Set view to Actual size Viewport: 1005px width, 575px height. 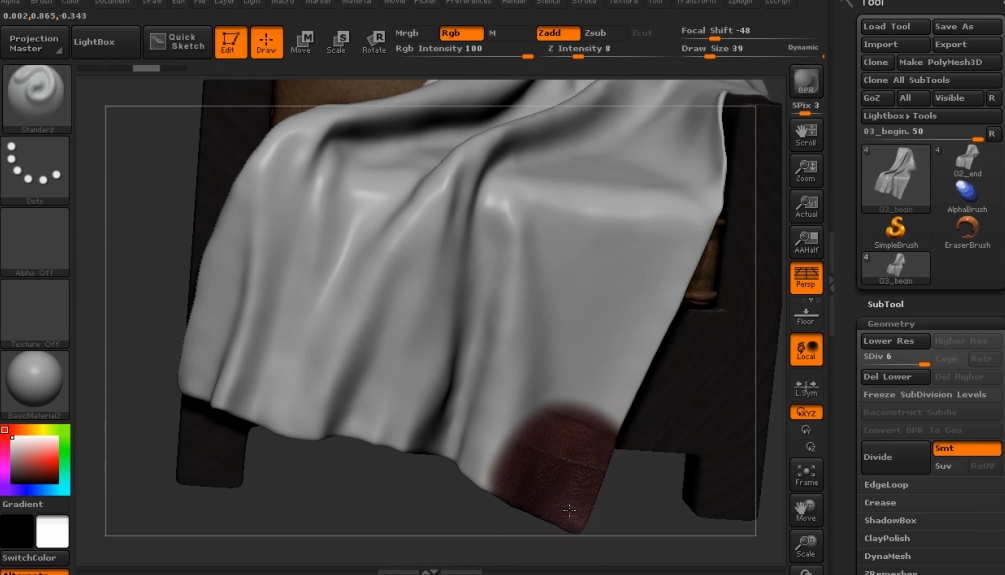tap(806, 206)
